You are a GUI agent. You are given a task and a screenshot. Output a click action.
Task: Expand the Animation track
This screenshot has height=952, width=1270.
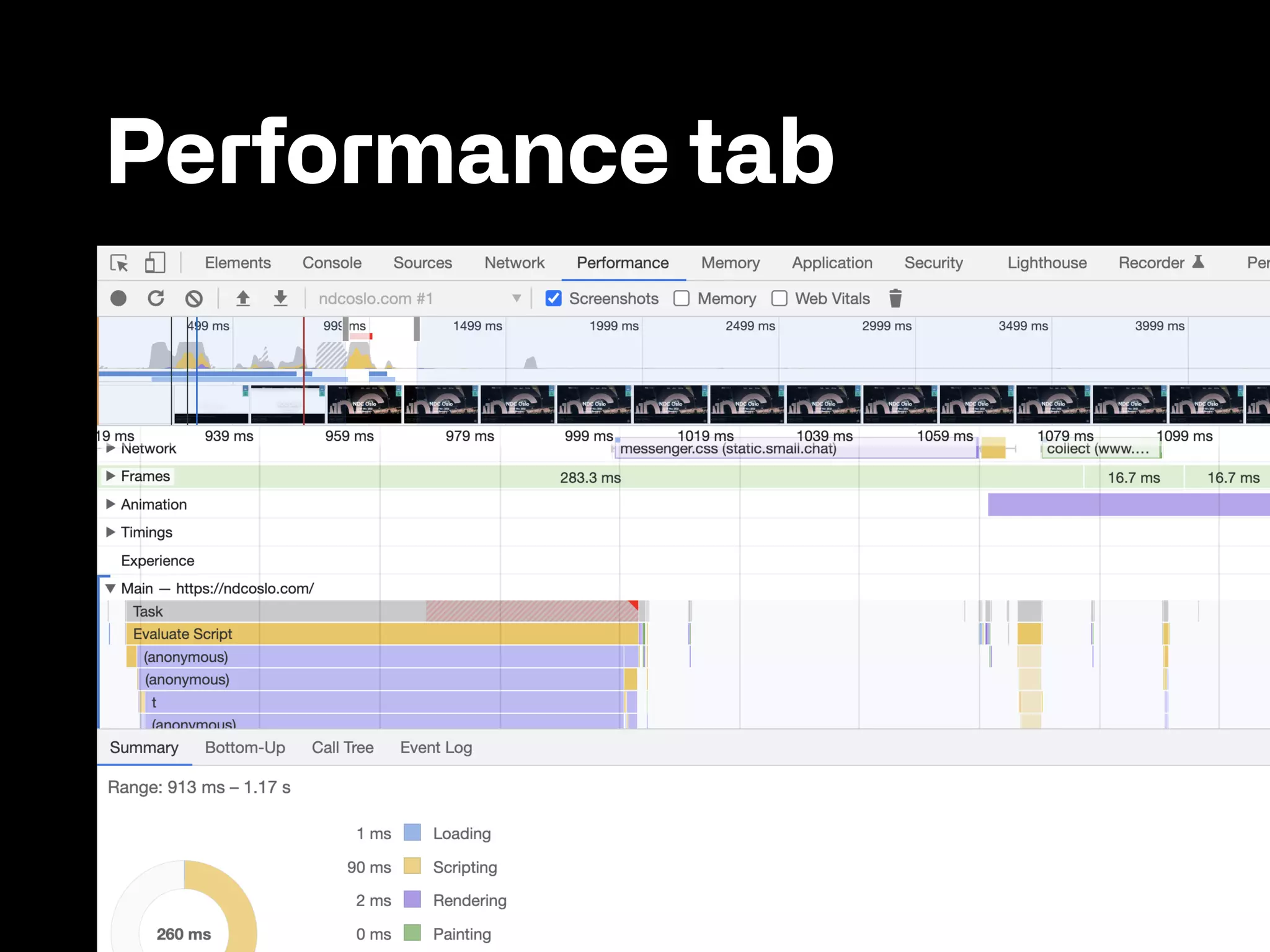[x=110, y=504]
